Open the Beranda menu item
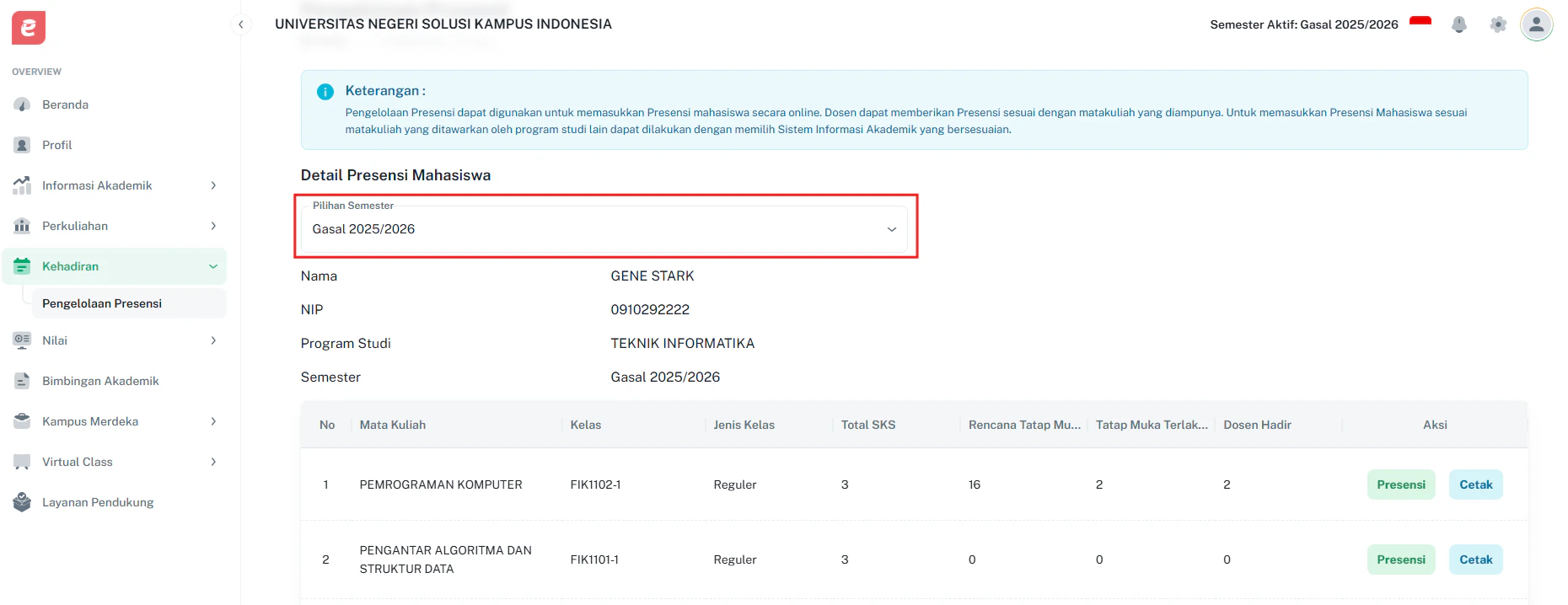 (114, 104)
